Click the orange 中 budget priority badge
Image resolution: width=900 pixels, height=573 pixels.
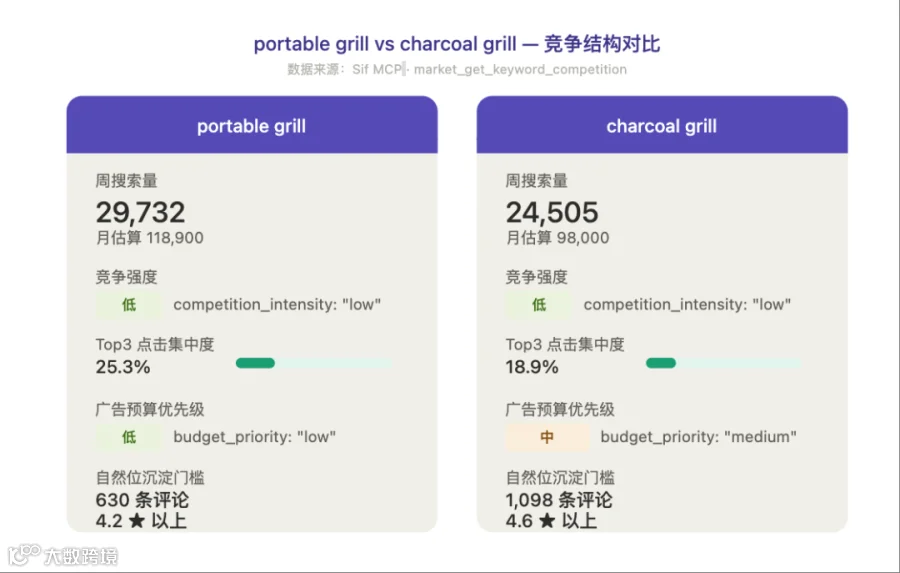547,438
